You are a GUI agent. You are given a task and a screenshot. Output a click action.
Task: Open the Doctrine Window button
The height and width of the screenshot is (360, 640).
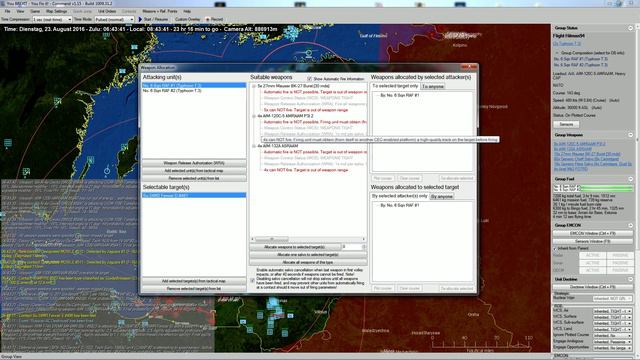593,287
